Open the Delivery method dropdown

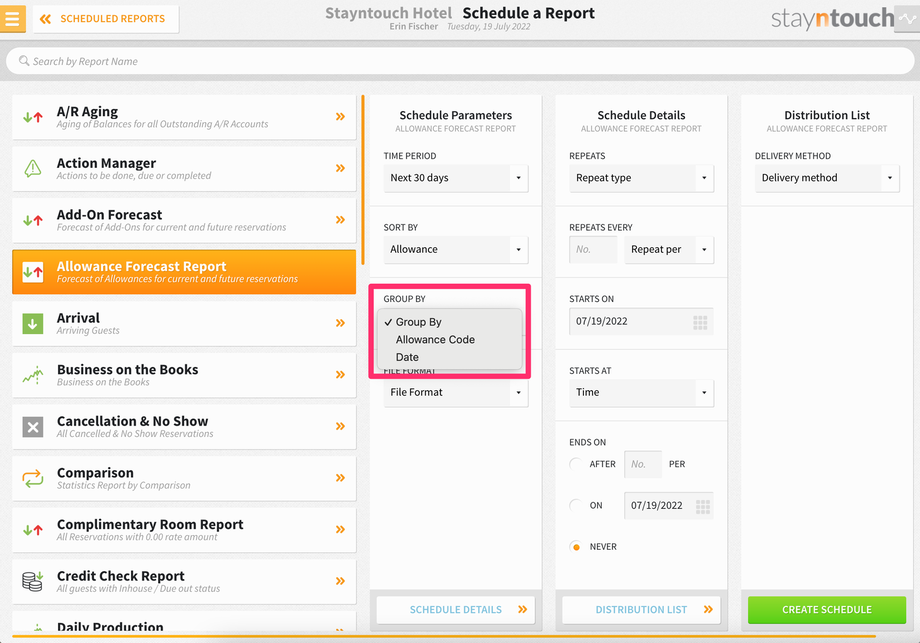[x=827, y=178]
